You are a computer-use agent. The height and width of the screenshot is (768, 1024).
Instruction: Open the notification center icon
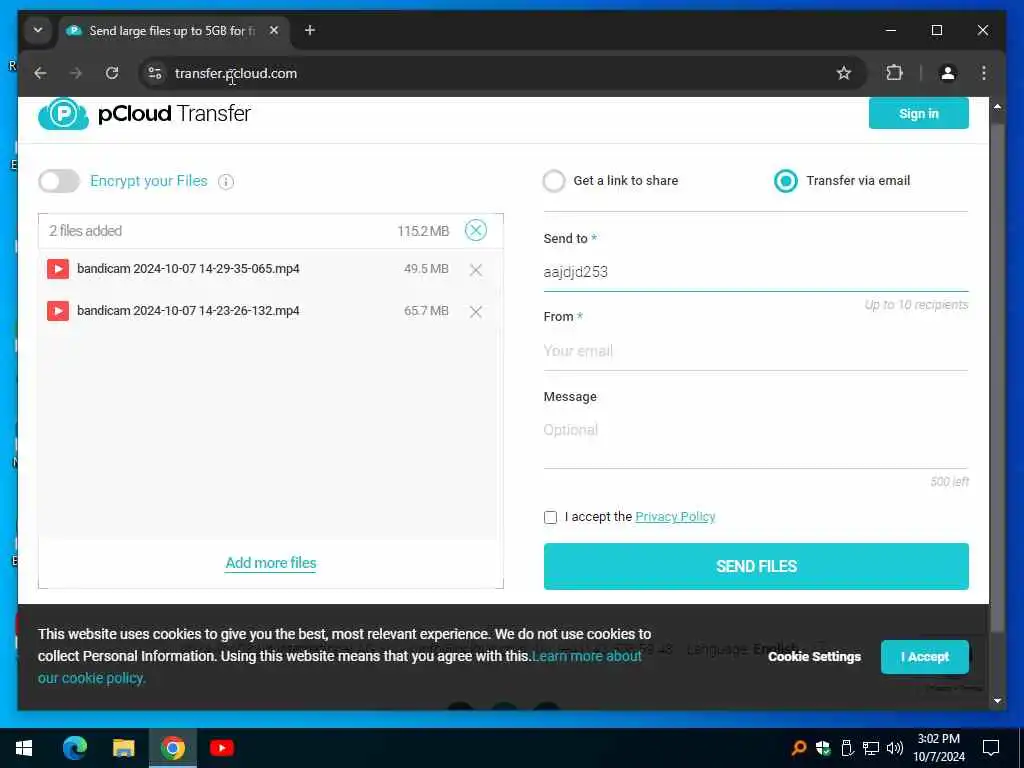point(991,748)
